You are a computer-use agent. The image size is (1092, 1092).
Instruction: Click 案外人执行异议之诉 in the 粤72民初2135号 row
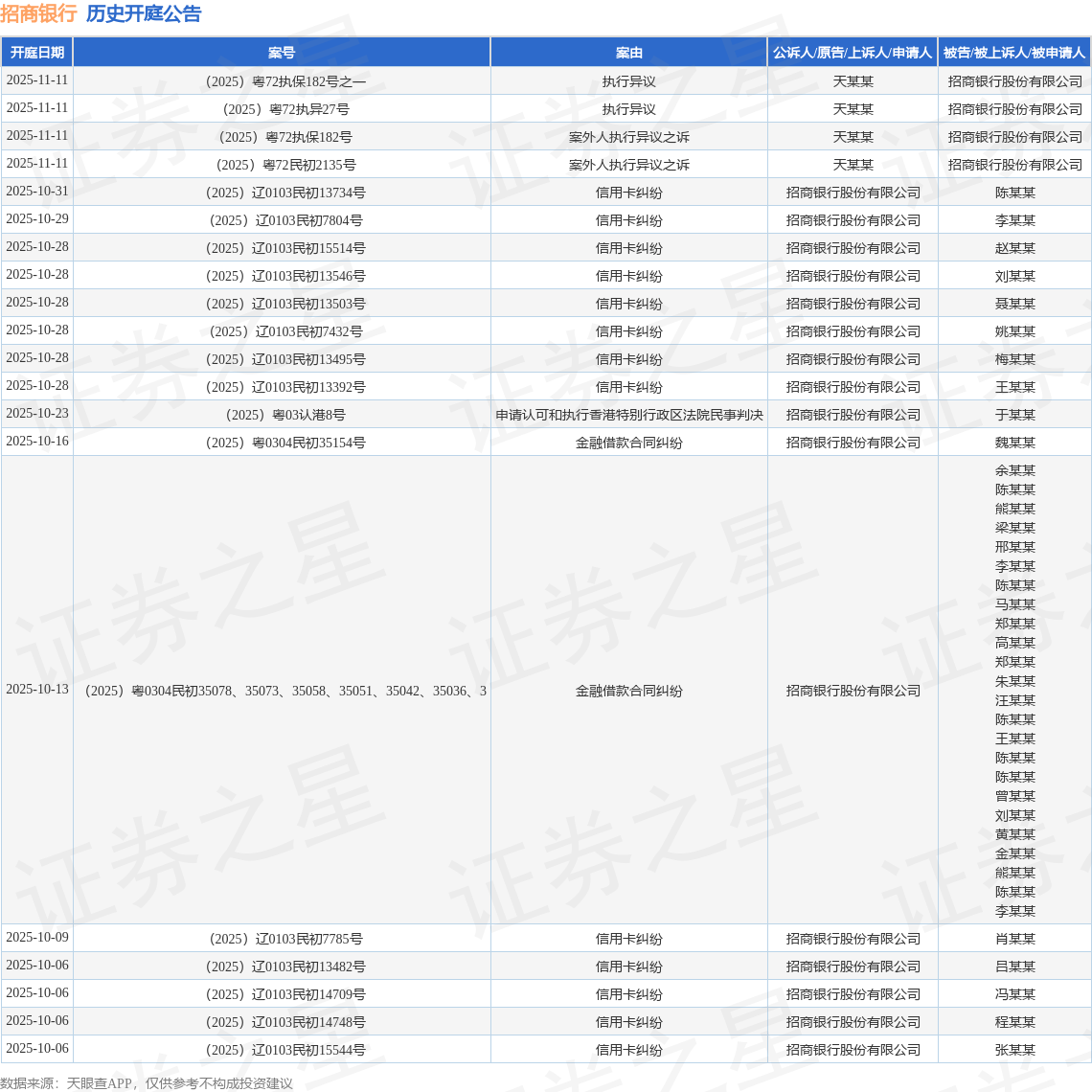coord(629,165)
